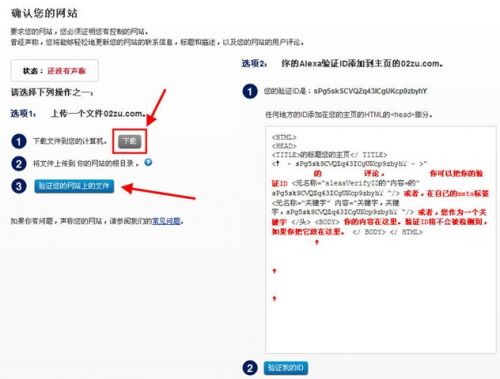Click the text 请选择下列操作之一

[x=52, y=92]
